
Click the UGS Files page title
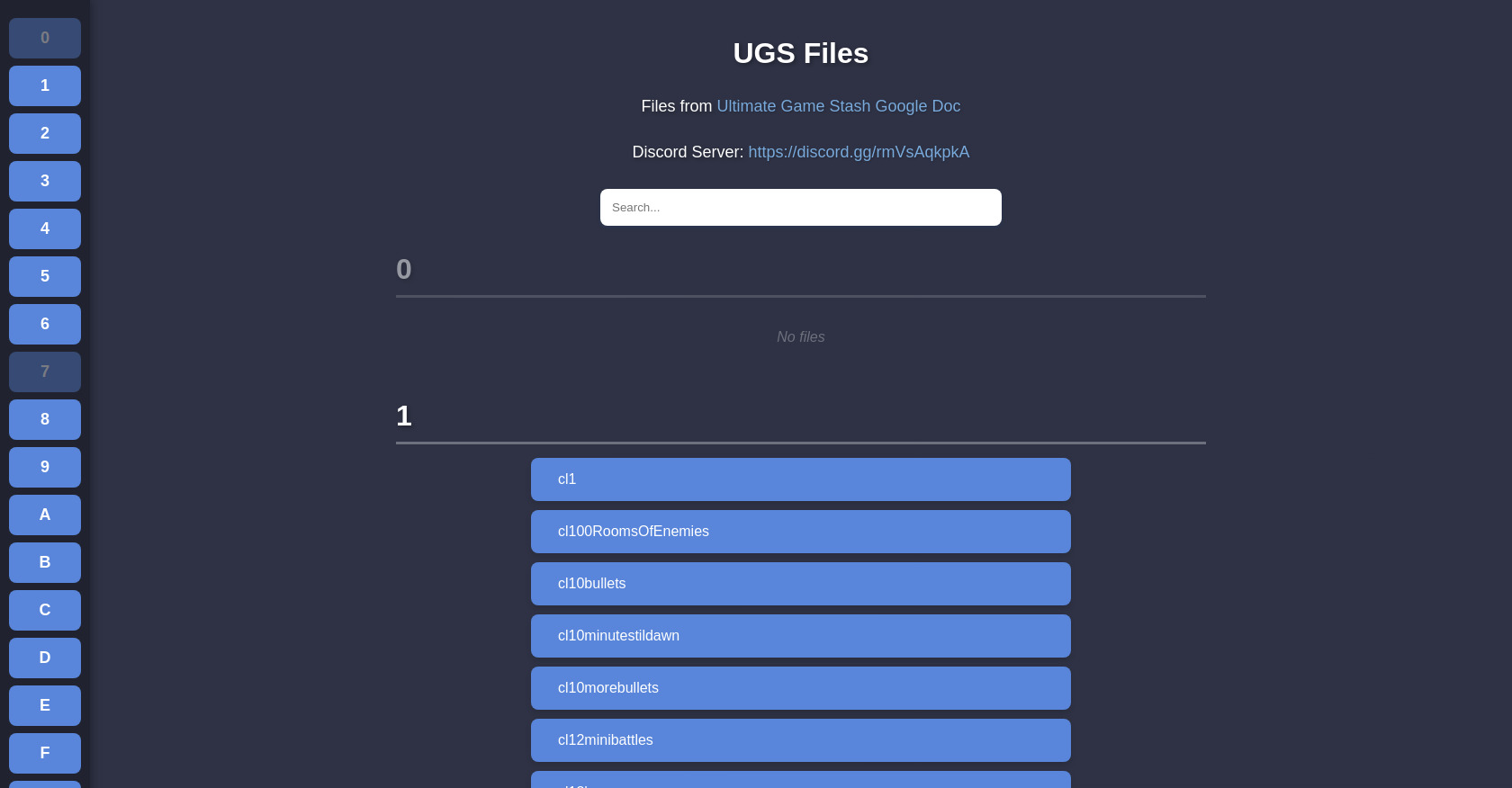click(801, 53)
